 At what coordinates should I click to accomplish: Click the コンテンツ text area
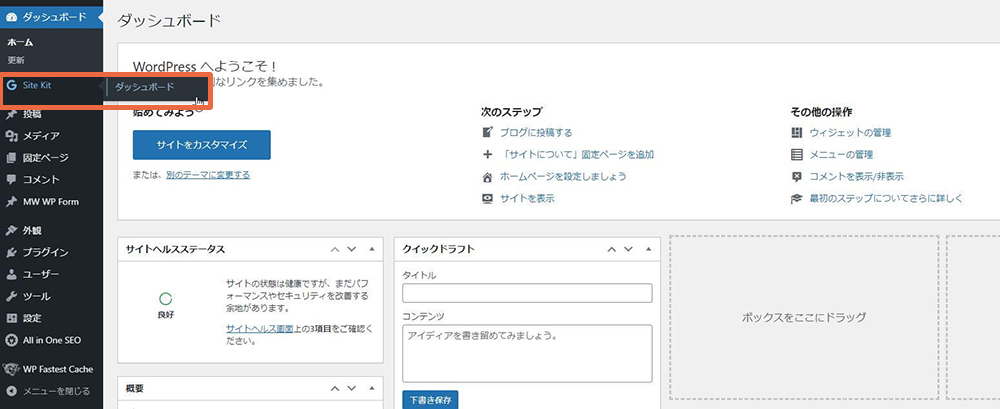pyautogui.click(x=527, y=353)
